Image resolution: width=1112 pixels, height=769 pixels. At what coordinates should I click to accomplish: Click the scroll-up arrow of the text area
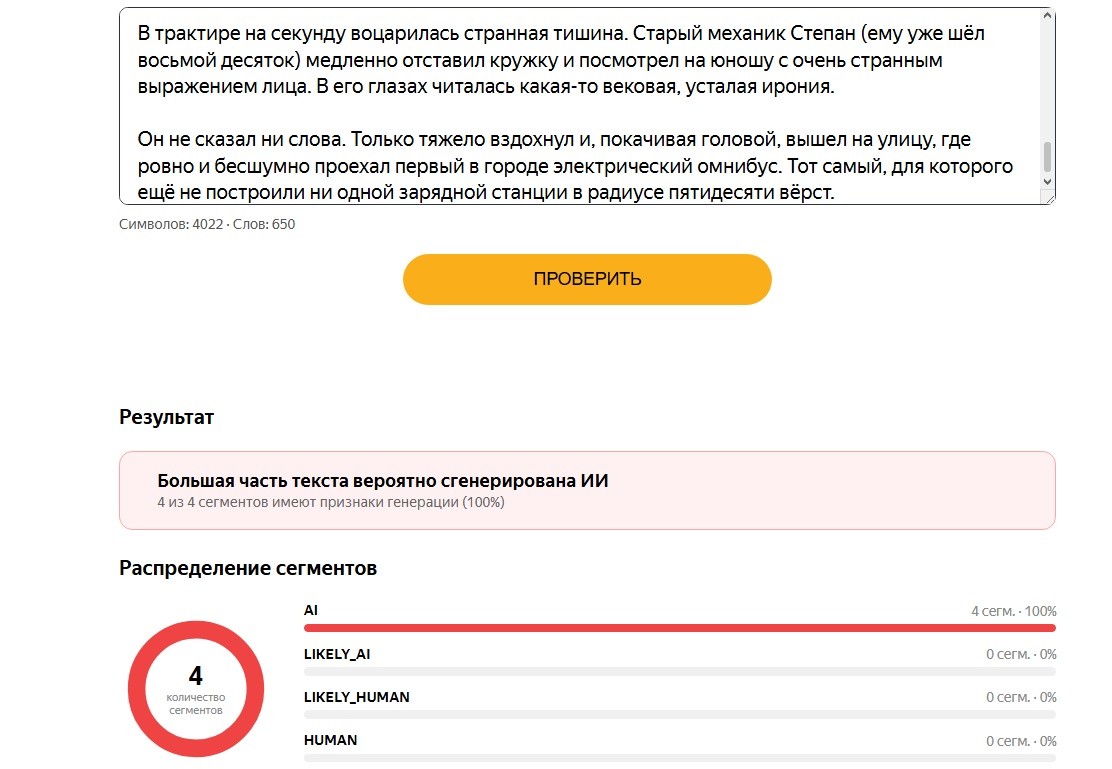(x=1047, y=16)
